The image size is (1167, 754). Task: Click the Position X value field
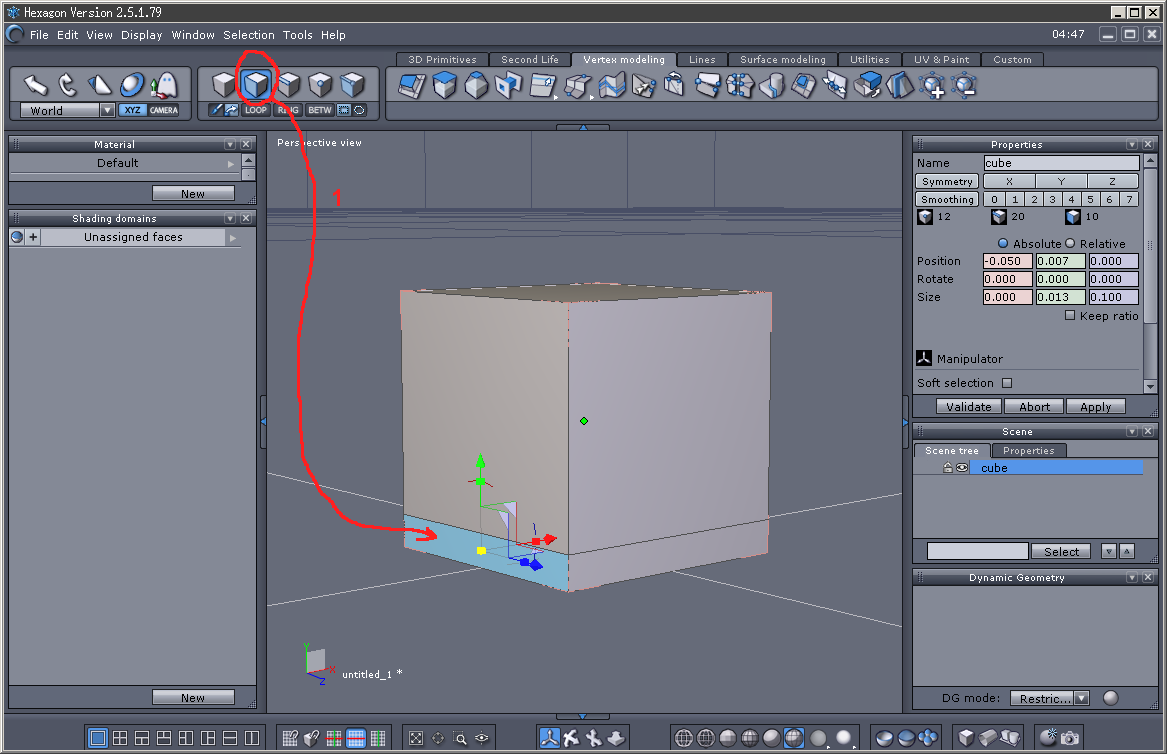(x=1007, y=261)
